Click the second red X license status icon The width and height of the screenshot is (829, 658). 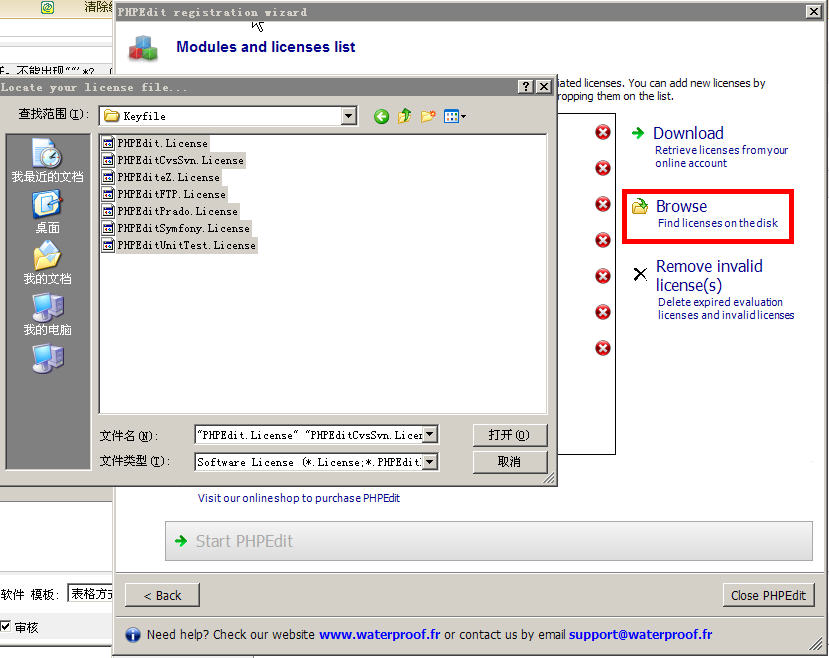coord(603,168)
